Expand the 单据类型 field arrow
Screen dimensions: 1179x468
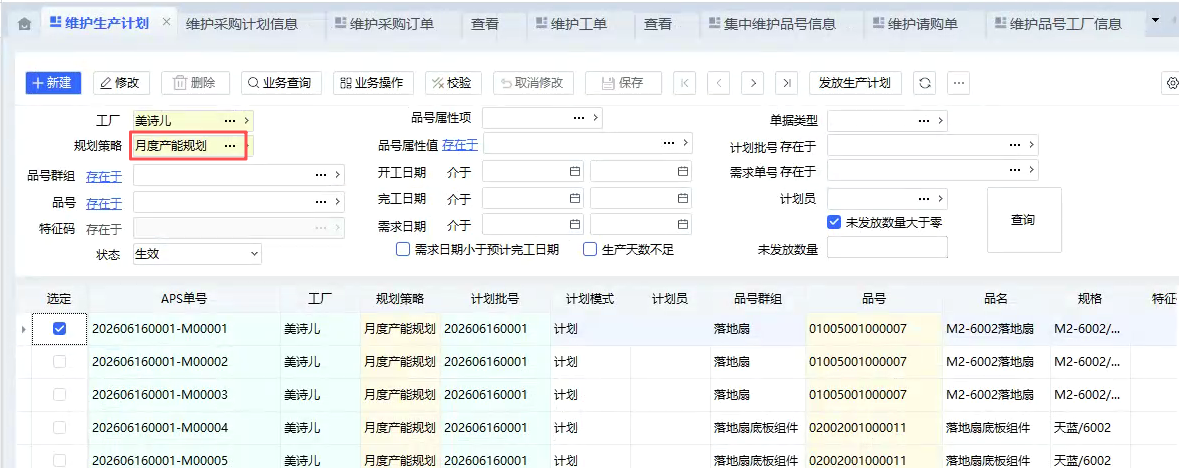941,120
